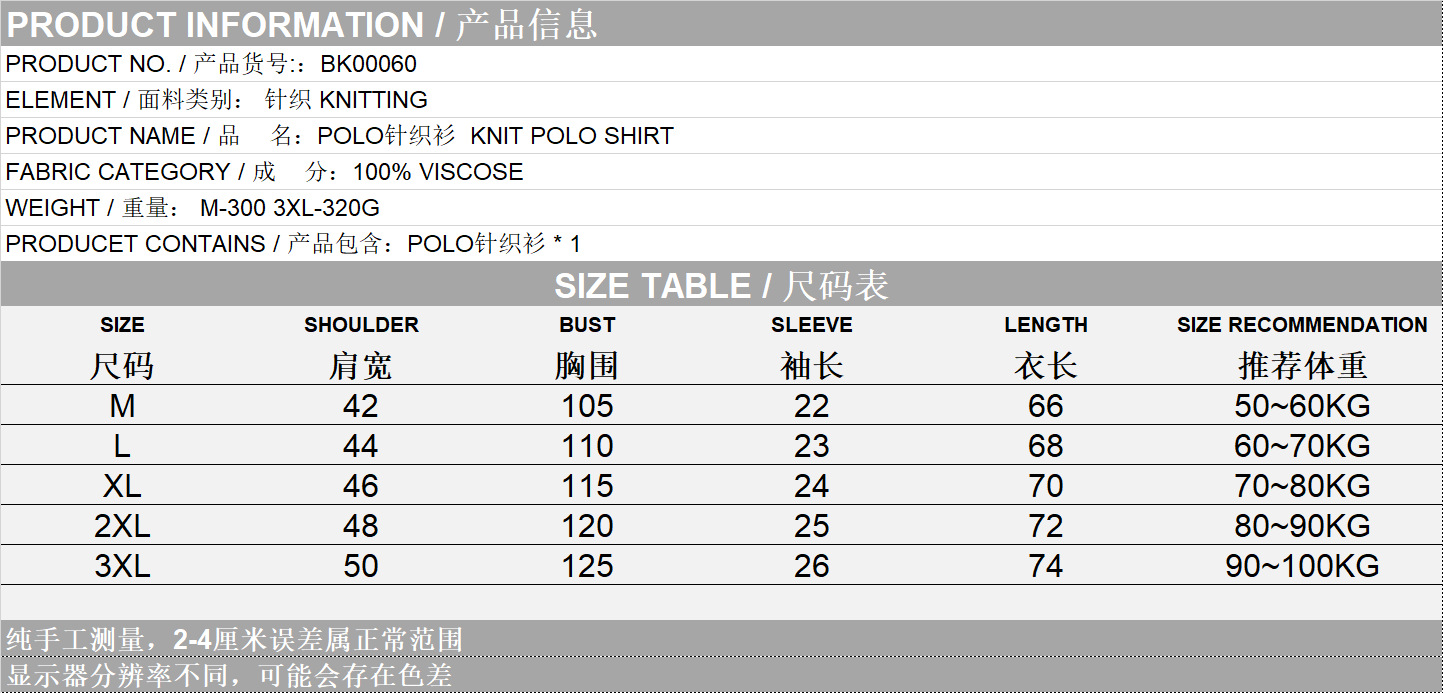Select the XL size cell
The width and height of the screenshot is (1443, 693).
tap(122, 486)
